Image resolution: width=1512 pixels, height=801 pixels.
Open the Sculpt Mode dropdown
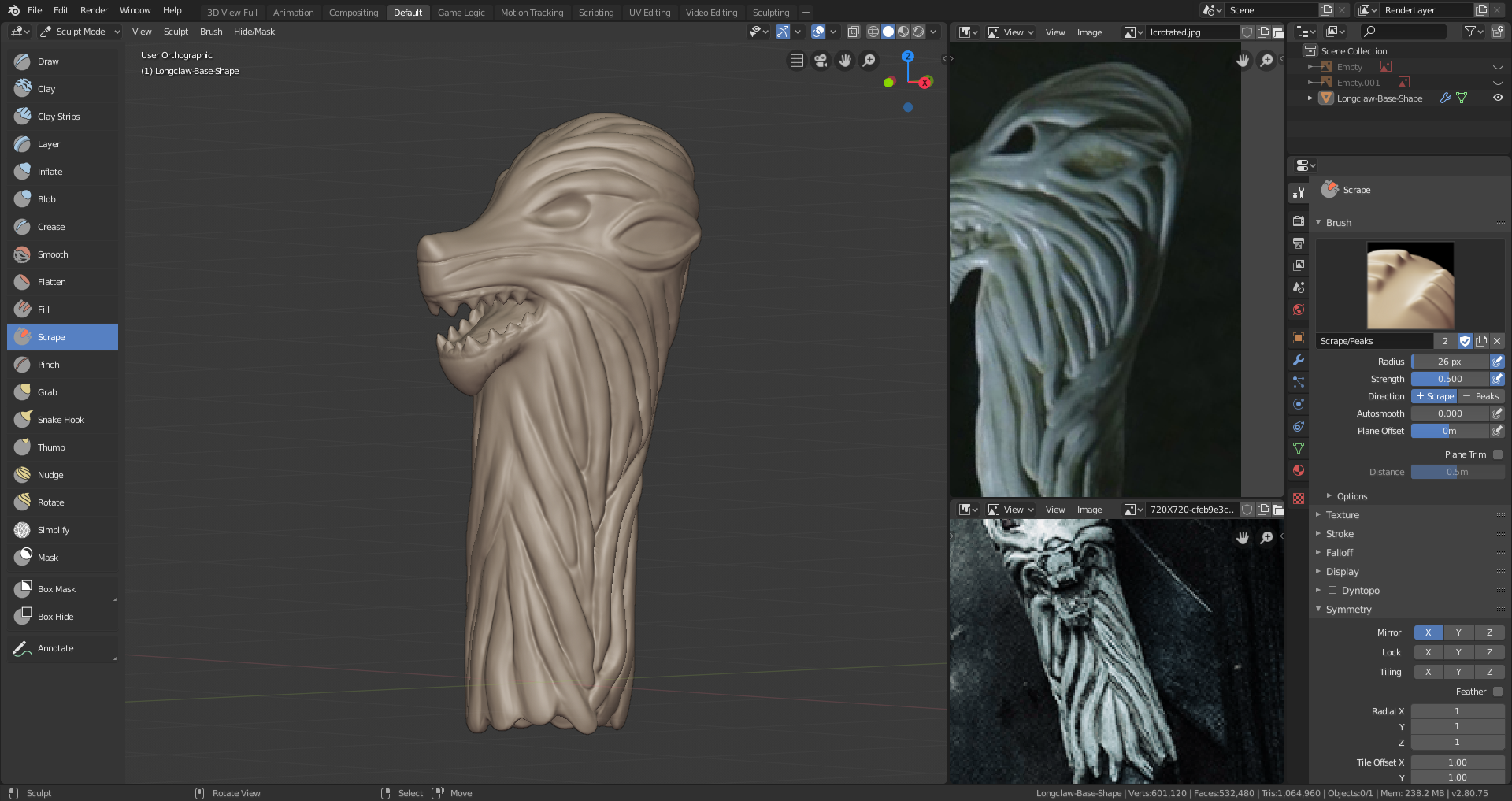[80, 32]
